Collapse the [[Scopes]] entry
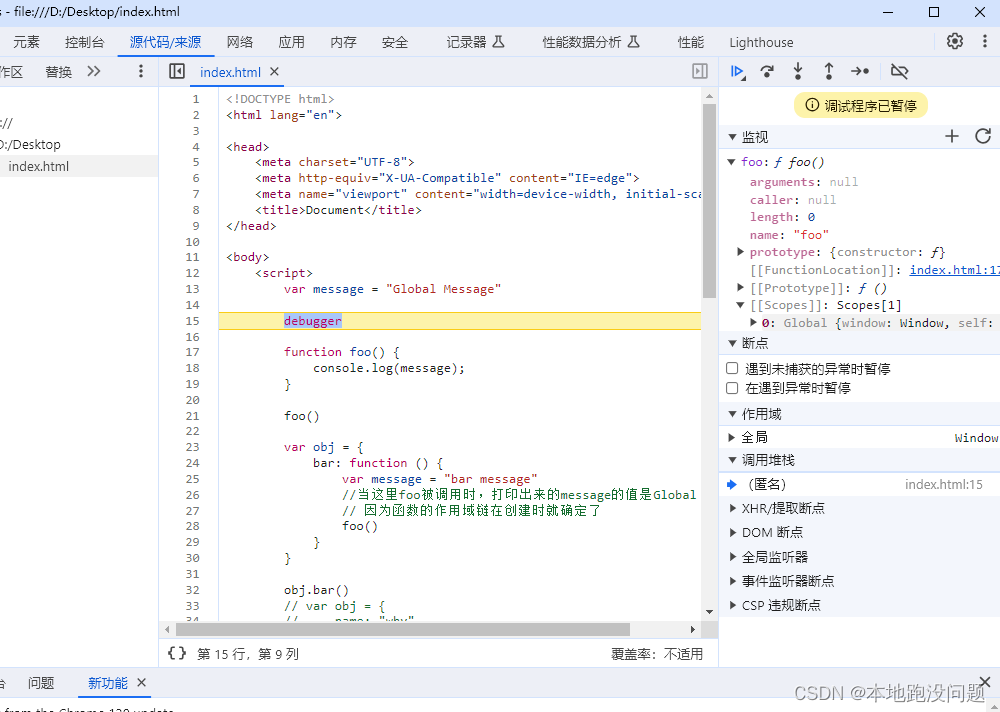 click(740, 305)
